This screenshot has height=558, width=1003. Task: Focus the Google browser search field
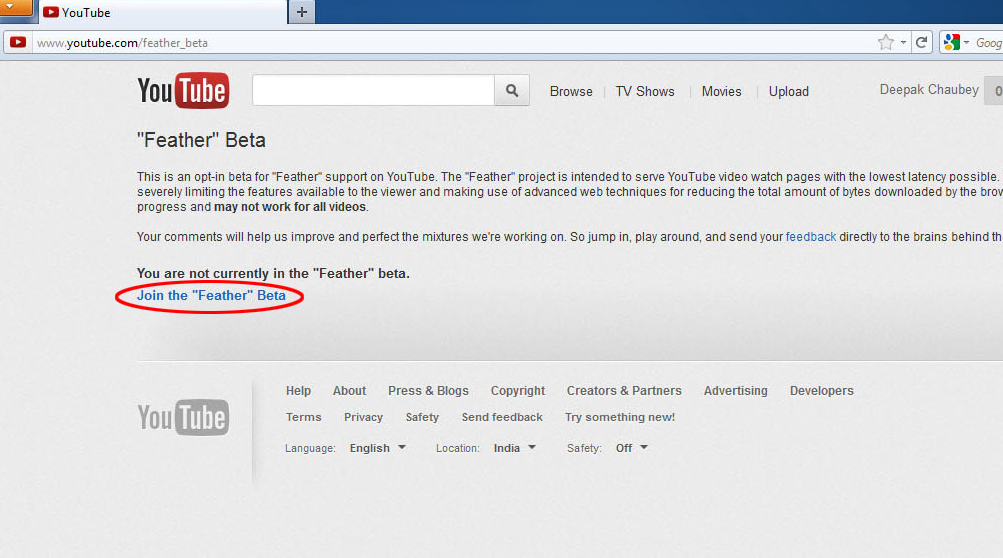[988, 43]
